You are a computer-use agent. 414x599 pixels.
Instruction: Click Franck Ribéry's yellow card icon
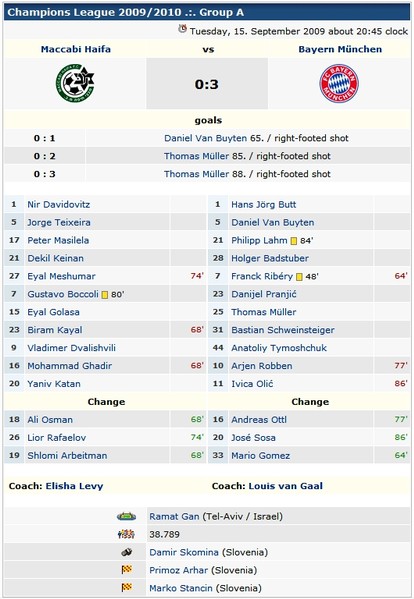click(299, 277)
